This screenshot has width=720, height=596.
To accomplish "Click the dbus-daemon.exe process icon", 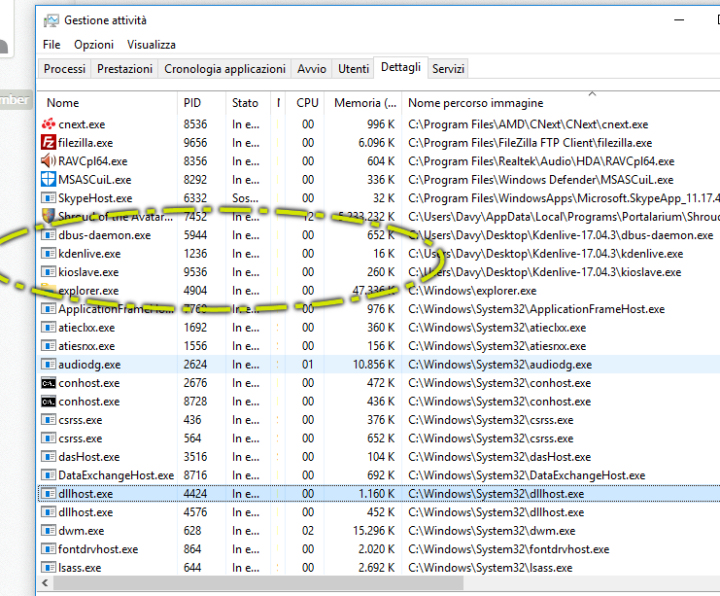I will coord(48,235).
